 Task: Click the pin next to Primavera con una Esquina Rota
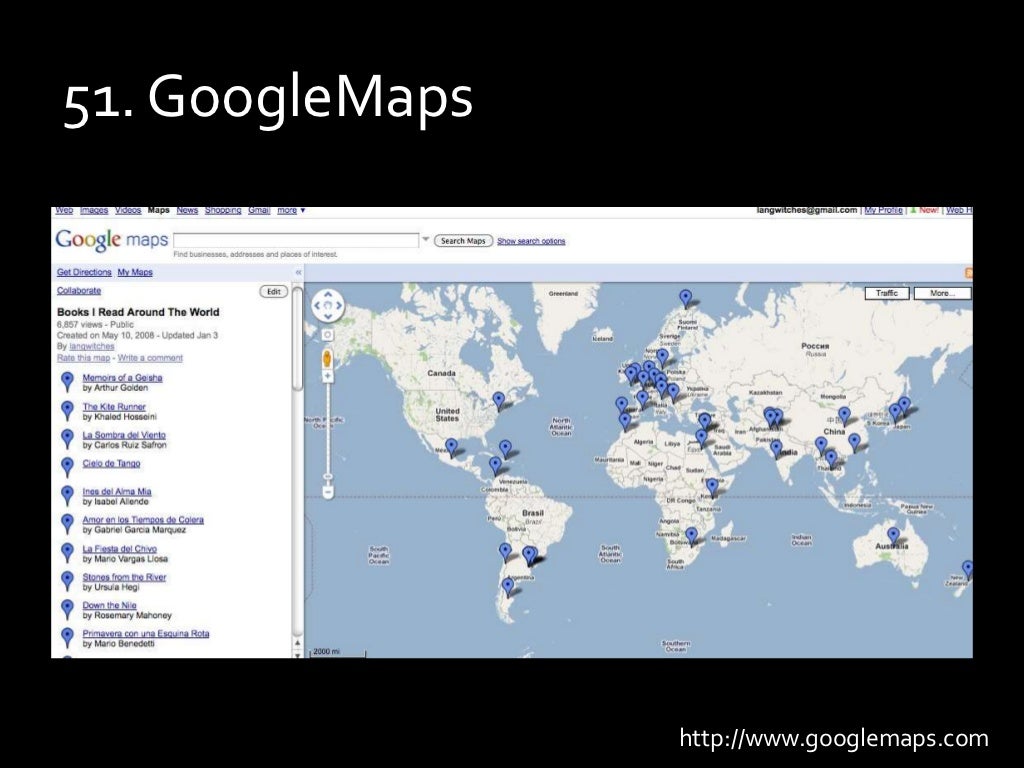67,637
